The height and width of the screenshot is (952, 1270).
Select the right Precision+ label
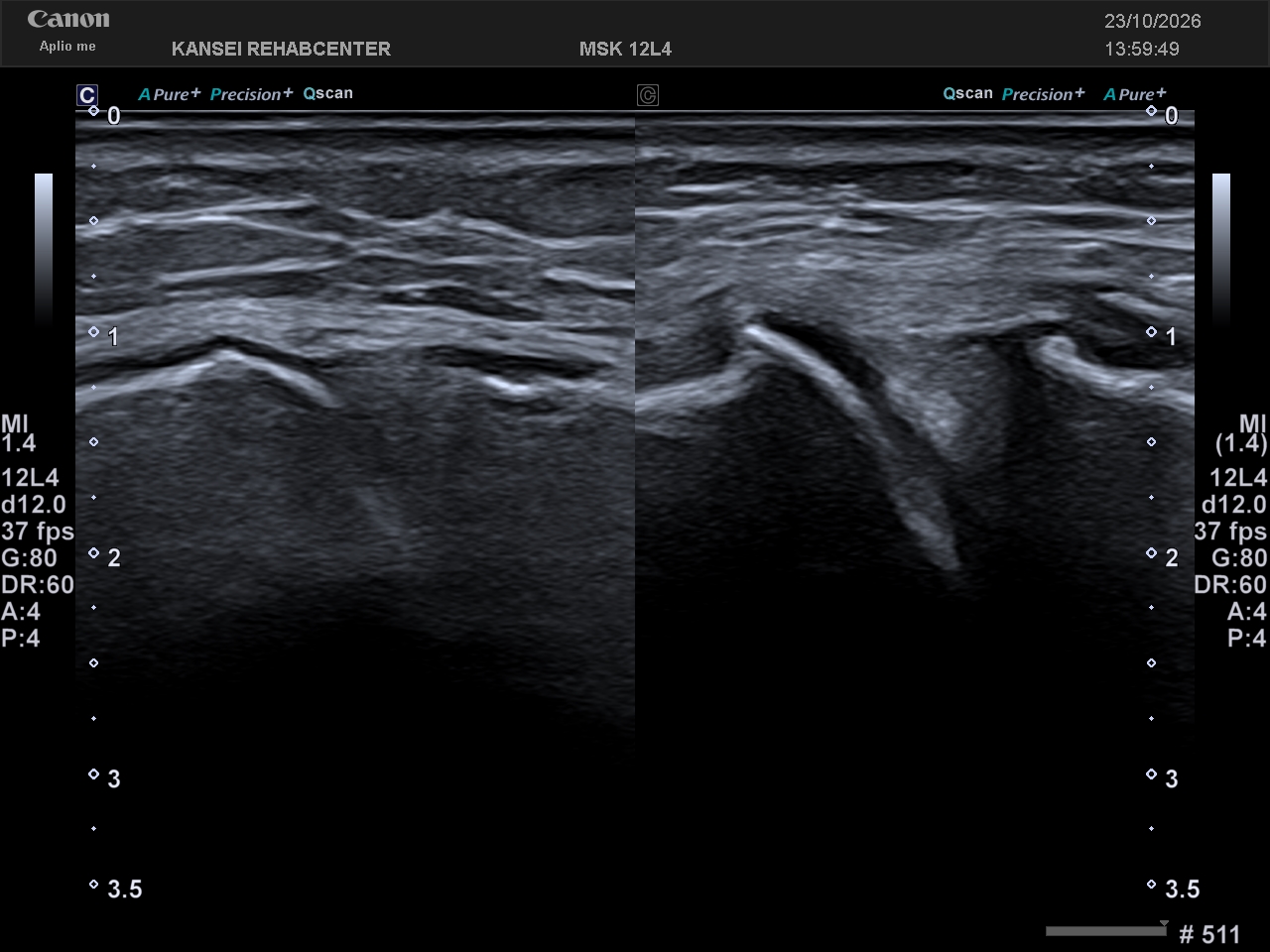pyautogui.click(x=1044, y=94)
